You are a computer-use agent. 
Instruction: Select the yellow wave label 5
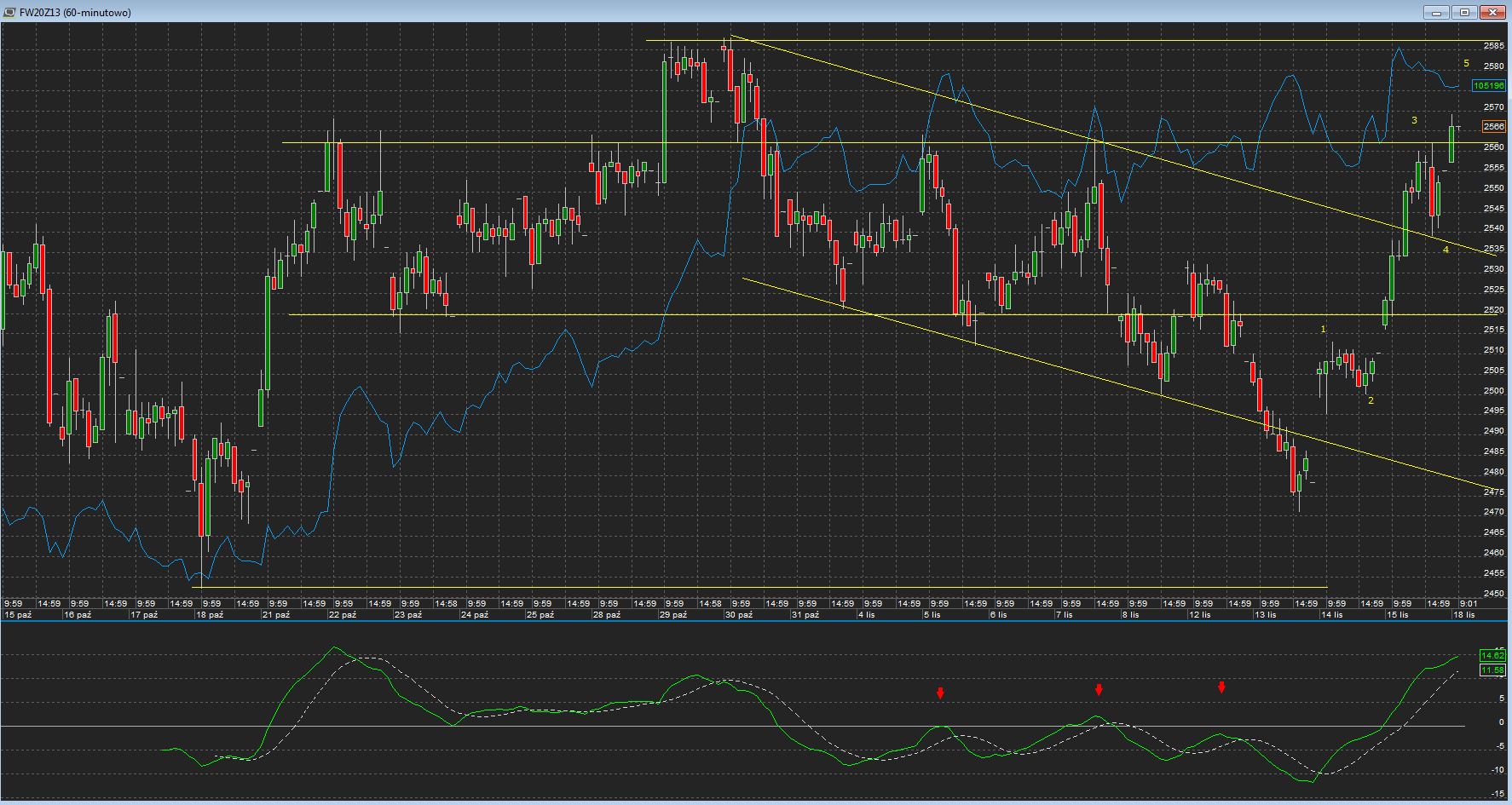pyautogui.click(x=1466, y=64)
